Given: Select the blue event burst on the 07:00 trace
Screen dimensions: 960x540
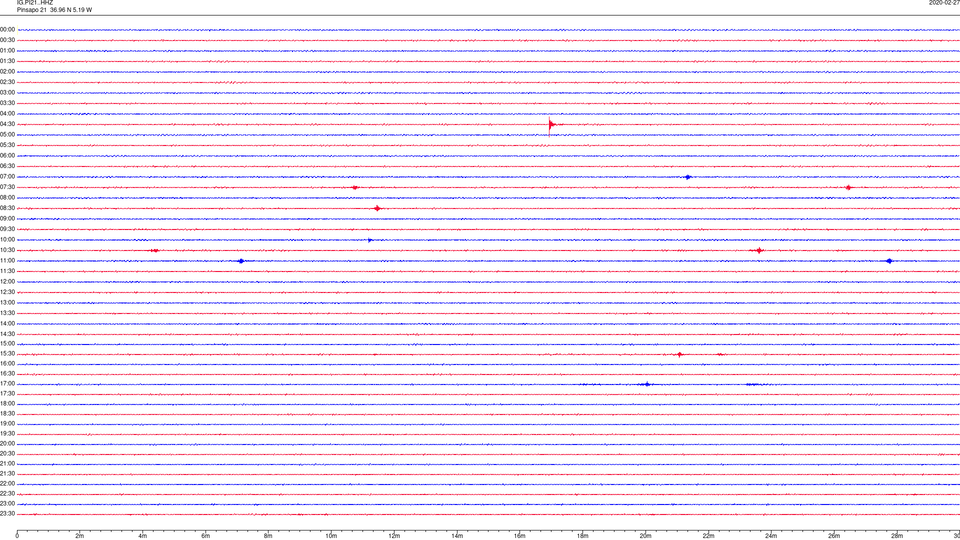Looking at the screenshot, I should coord(688,177).
